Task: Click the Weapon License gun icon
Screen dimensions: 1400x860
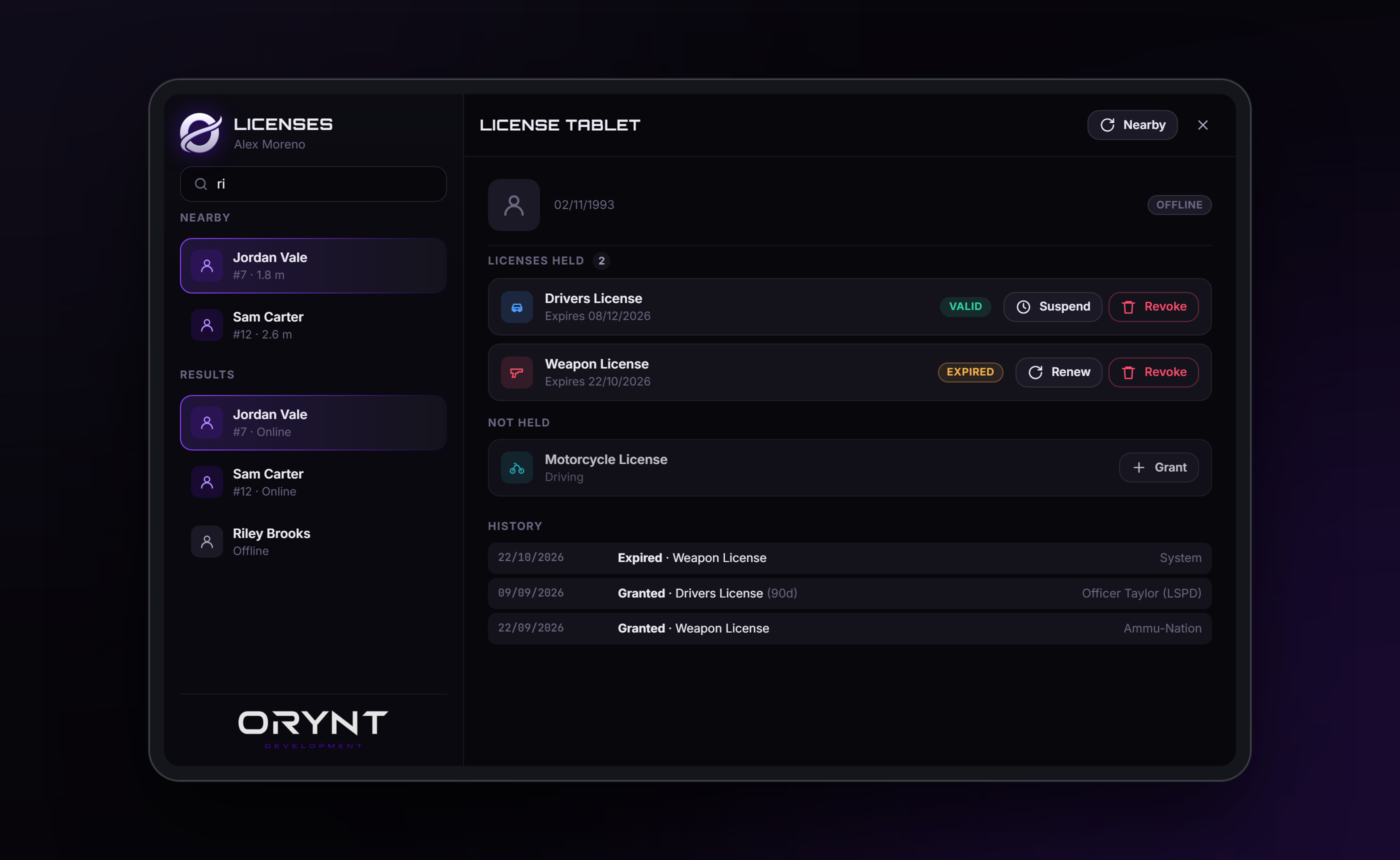Action: (516, 372)
